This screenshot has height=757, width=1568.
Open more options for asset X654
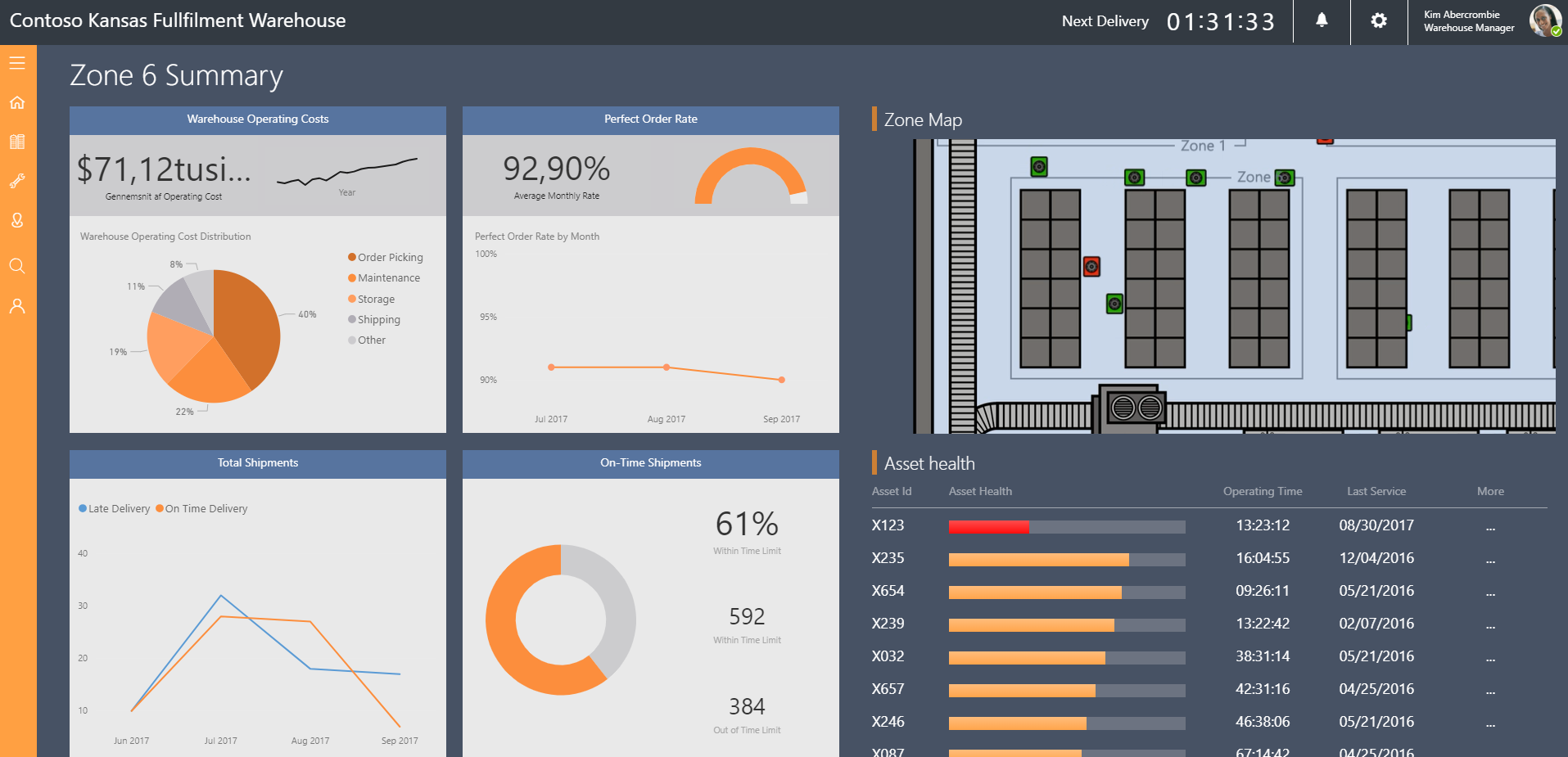1490,592
